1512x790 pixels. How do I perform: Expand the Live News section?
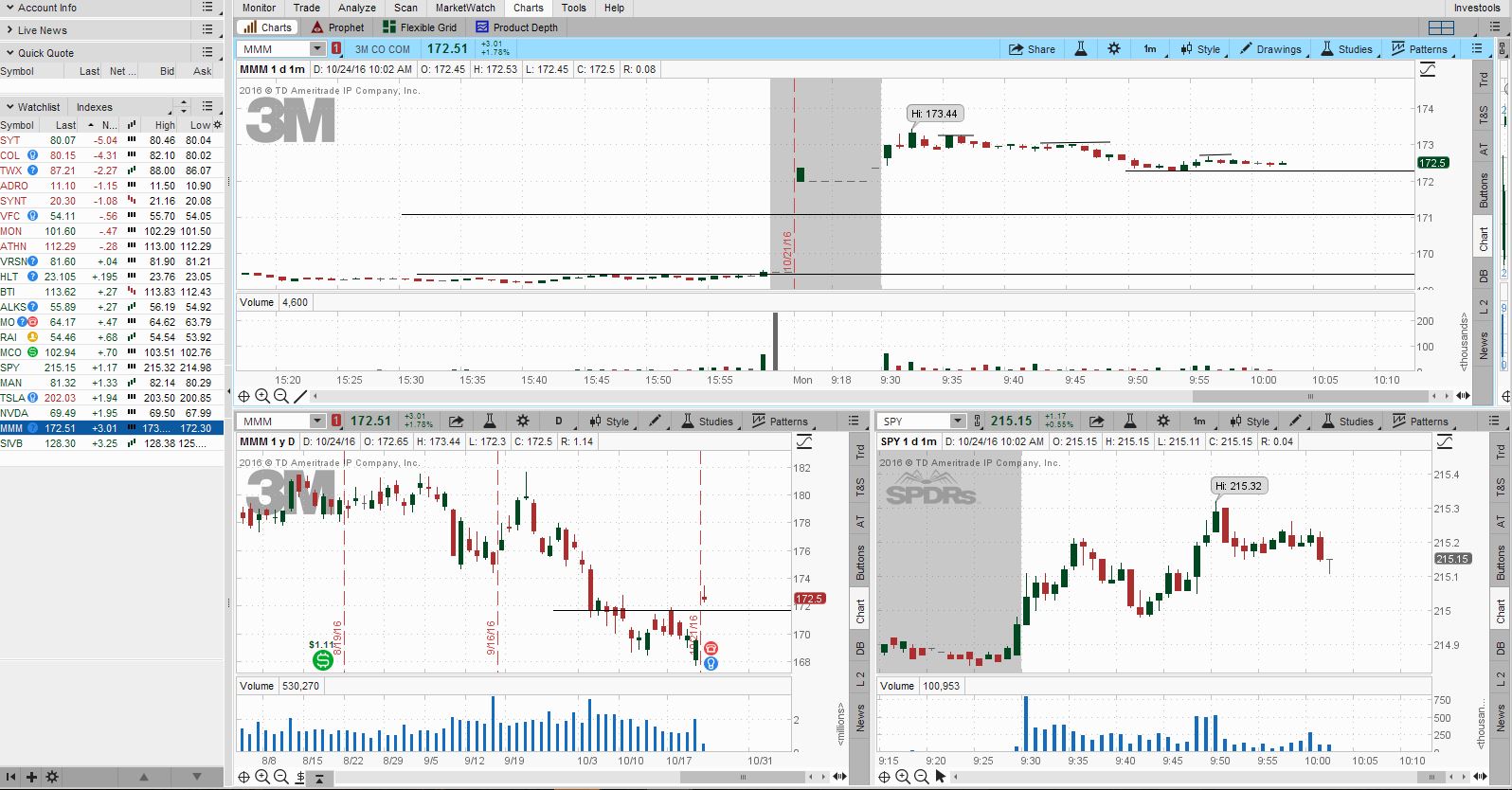(x=9, y=30)
